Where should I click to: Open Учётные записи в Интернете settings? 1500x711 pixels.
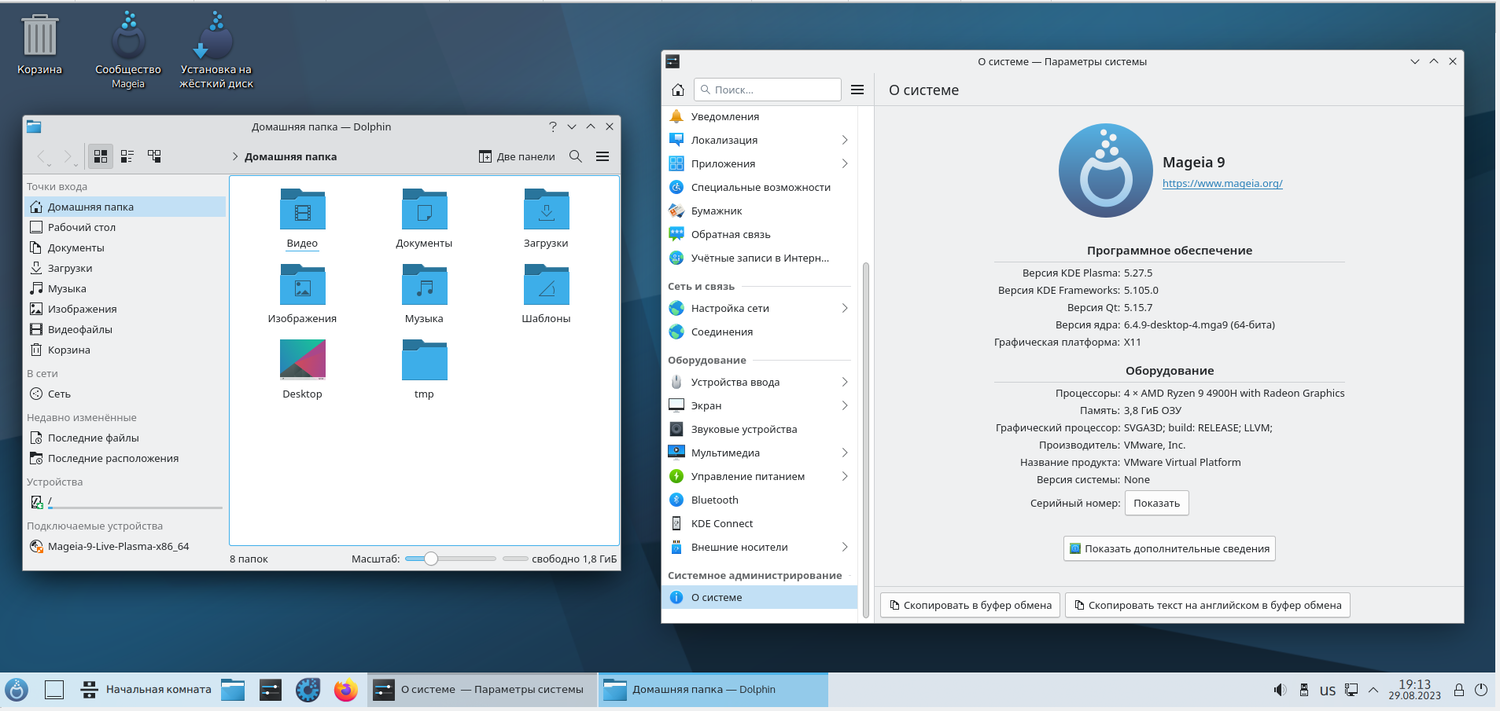pyautogui.click(x=759, y=258)
